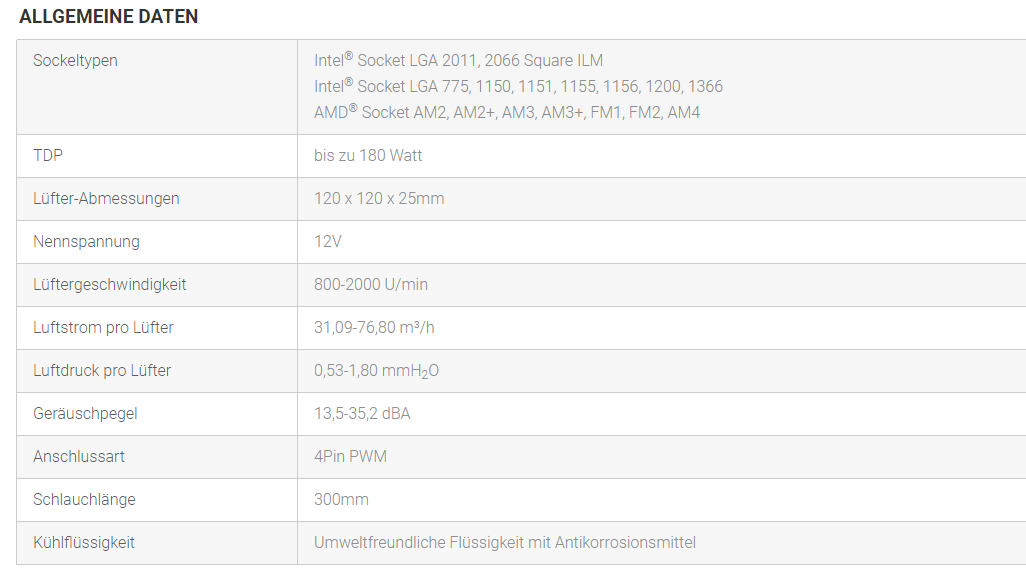Screen dimensions: 1026x574
Task: Click the 800-2000 U/min value
Action: pos(371,285)
